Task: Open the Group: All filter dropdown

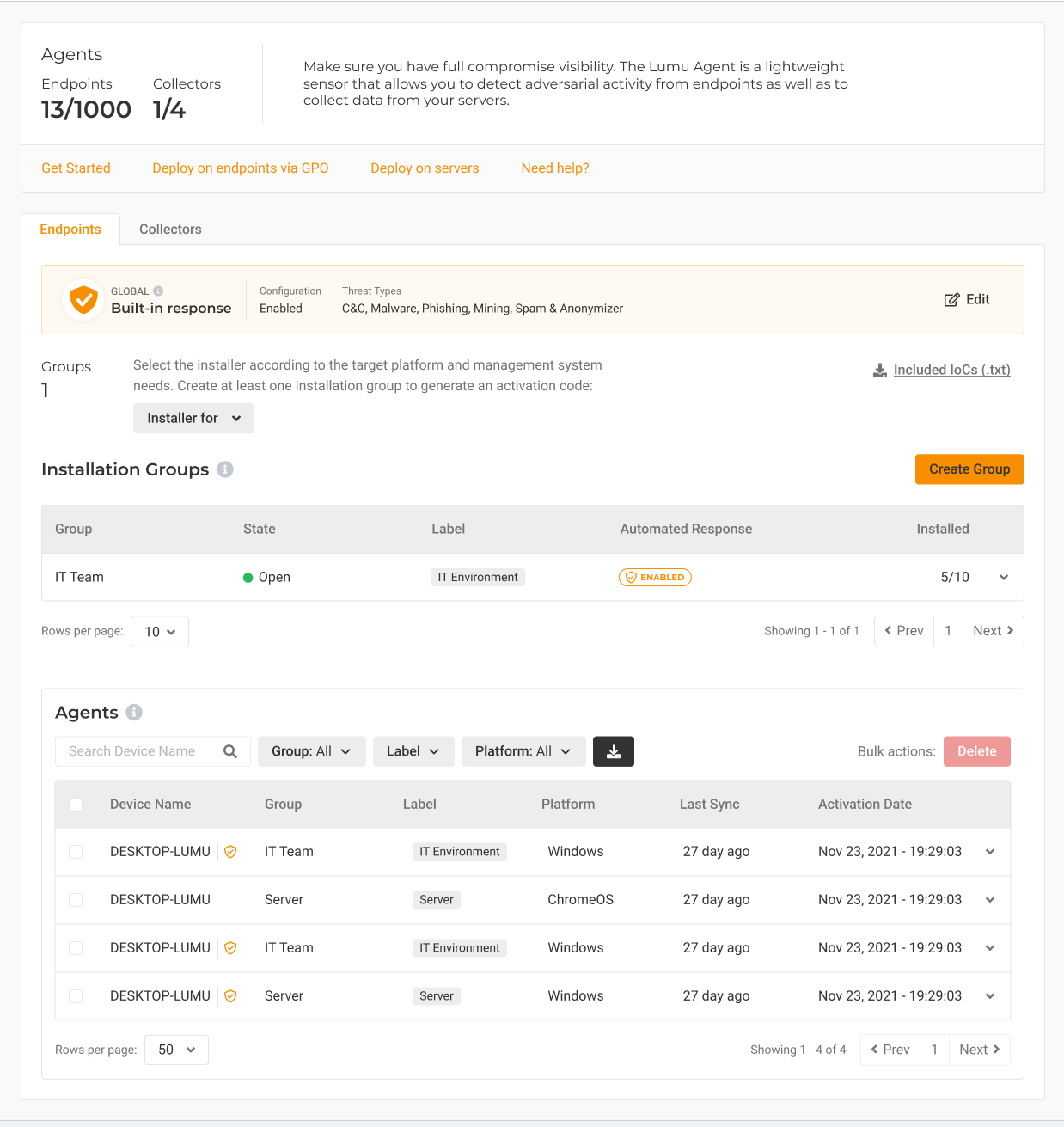Action: click(x=311, y=751)
